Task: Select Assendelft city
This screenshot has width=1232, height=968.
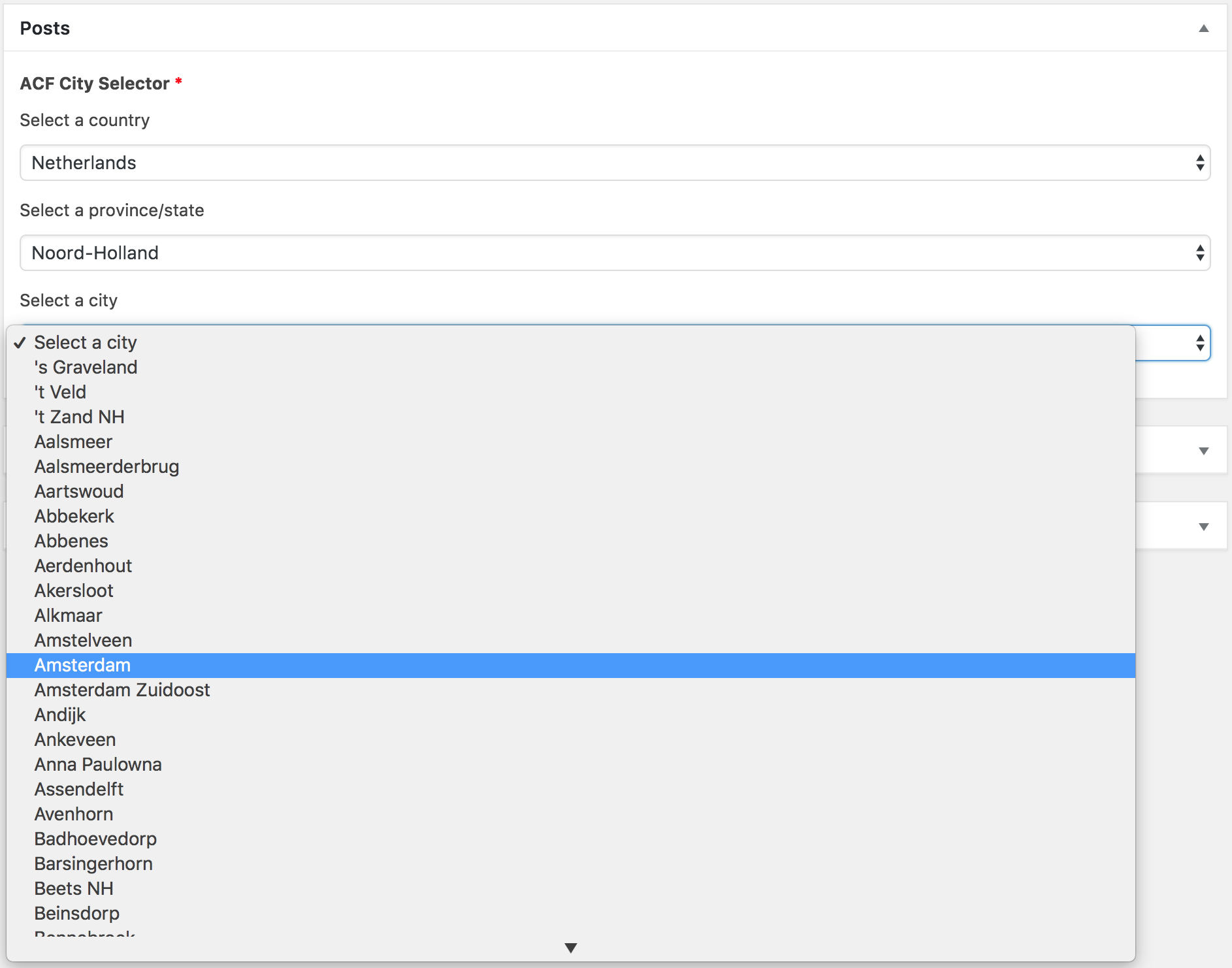Action: point(571,789)
